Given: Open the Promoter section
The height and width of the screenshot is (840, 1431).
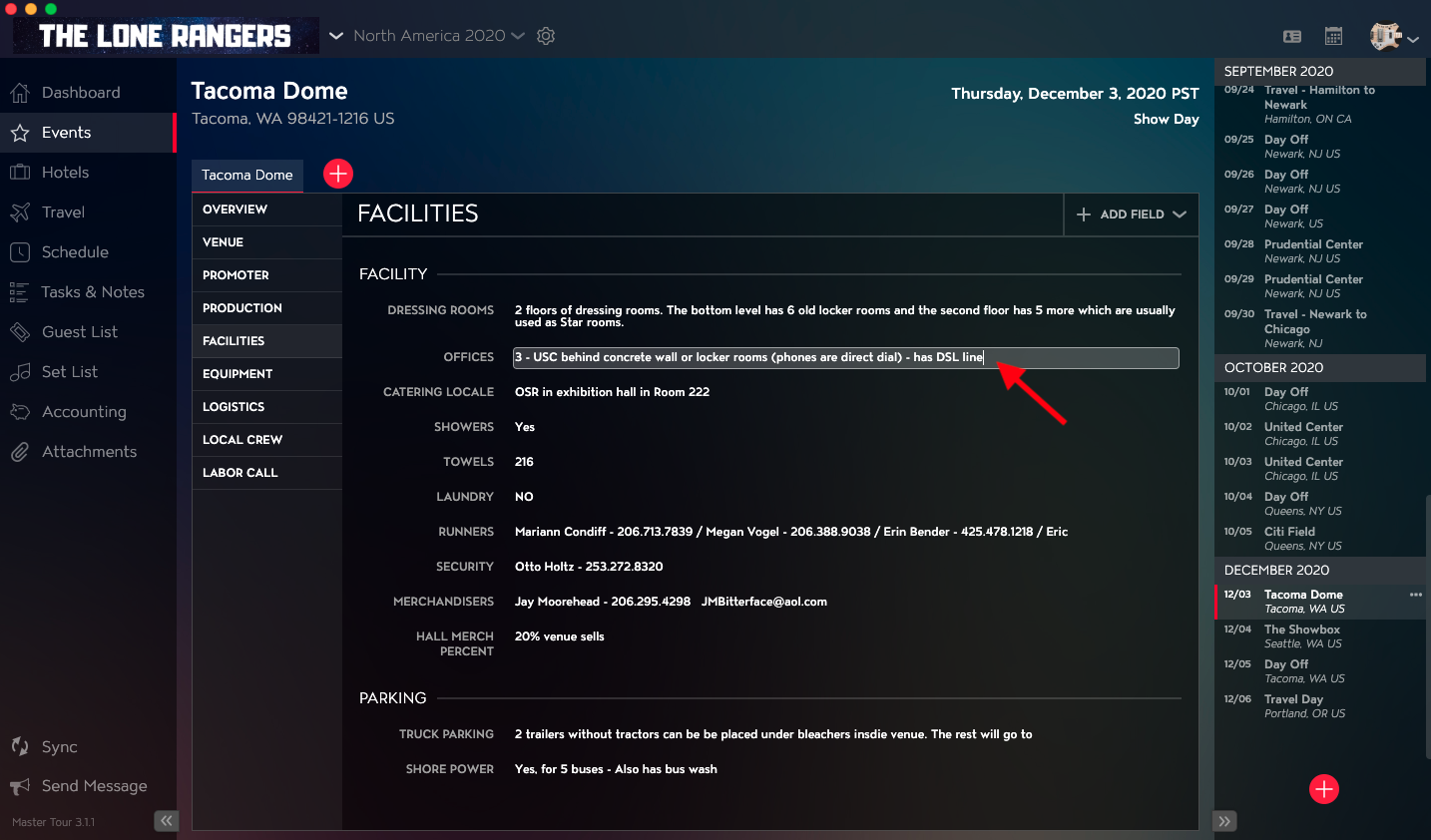Looking at the screenshot, I should click(x=266, y=275).
